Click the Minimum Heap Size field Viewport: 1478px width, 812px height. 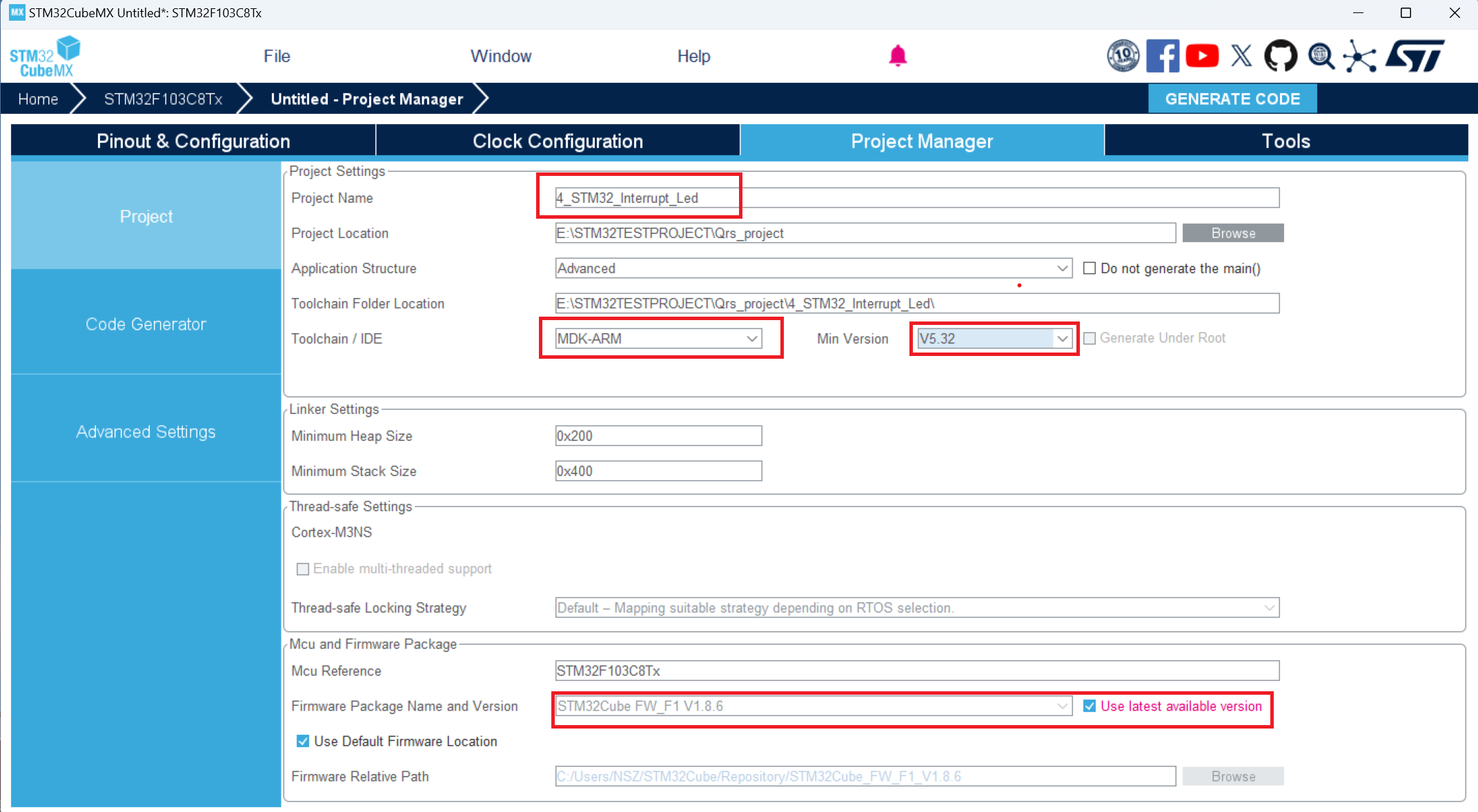[x=658, y=436]
